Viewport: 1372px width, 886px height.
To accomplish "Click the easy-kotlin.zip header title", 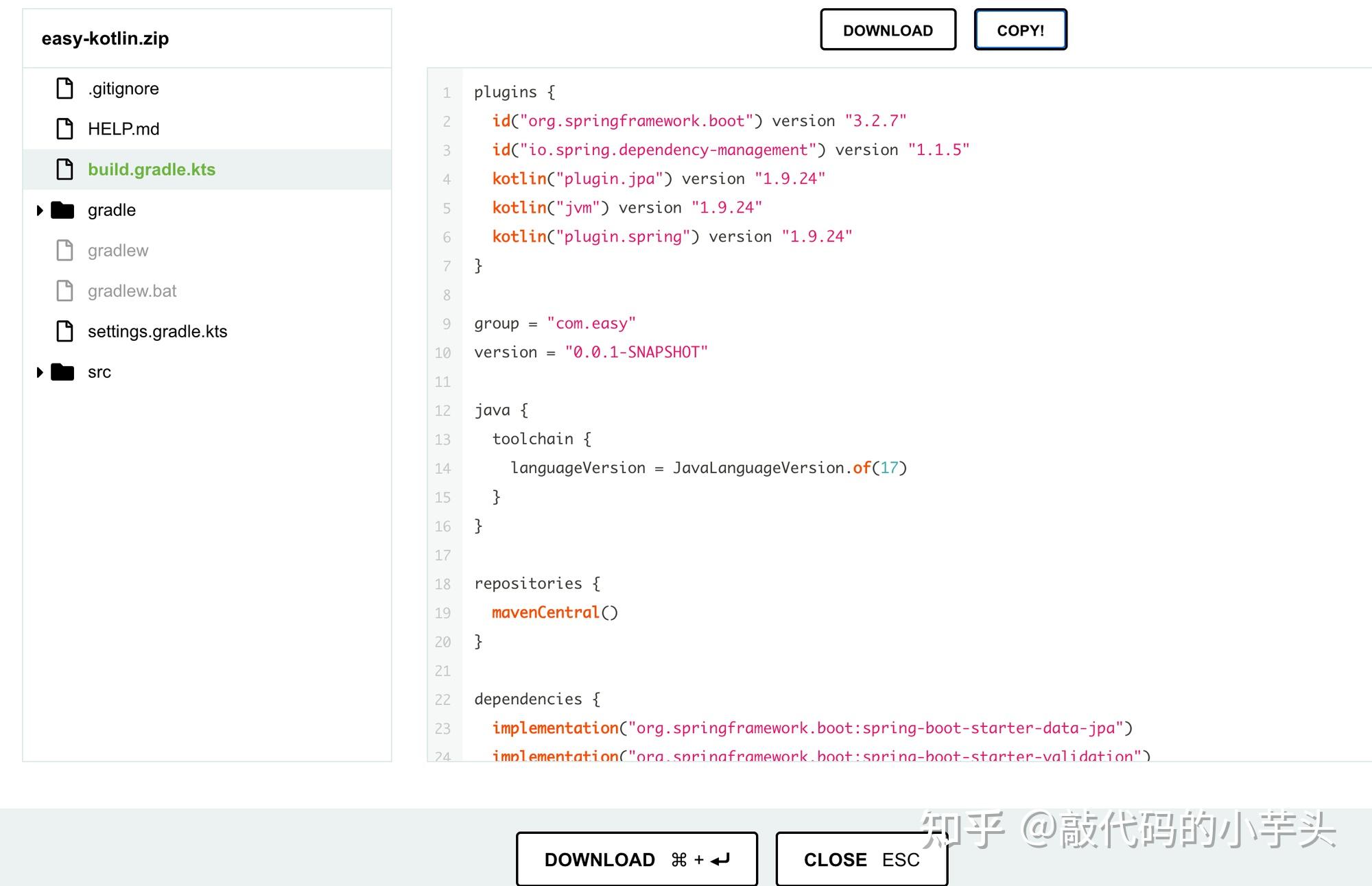I will pyautogui.click(x=105, y=38).
